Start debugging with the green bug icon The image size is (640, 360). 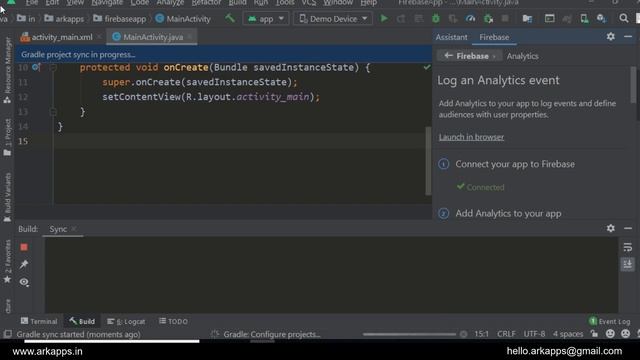436,18
